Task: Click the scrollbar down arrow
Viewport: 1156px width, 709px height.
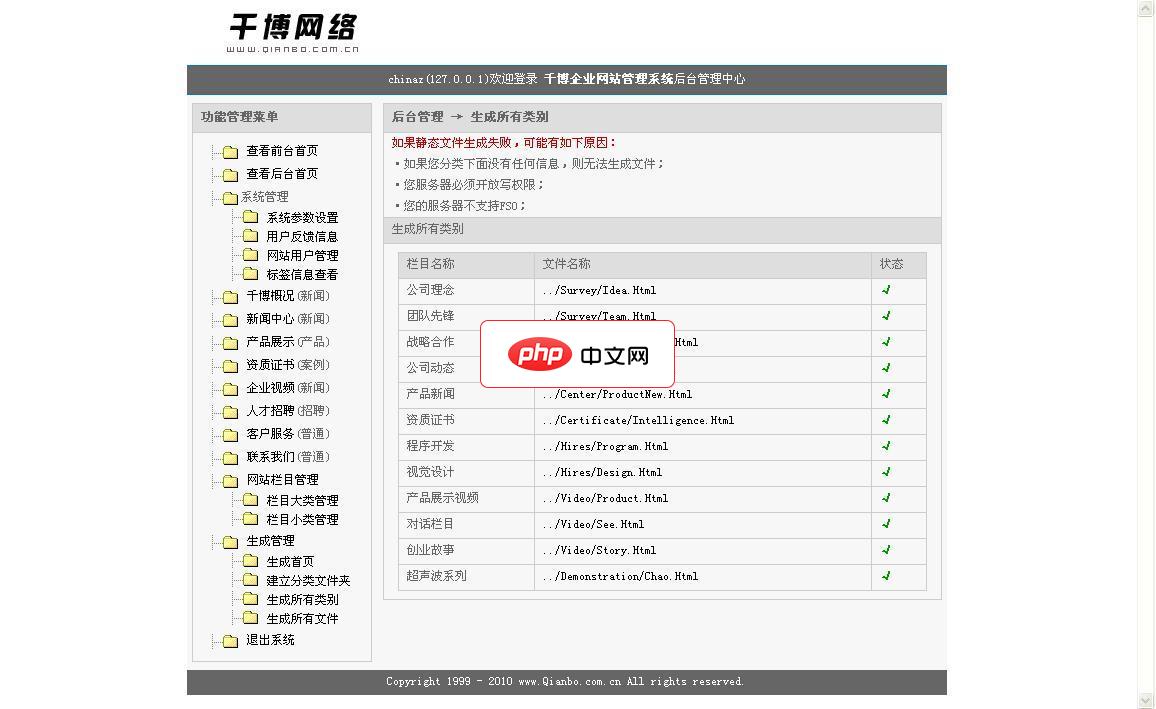Action: (x=1146, y=701)
